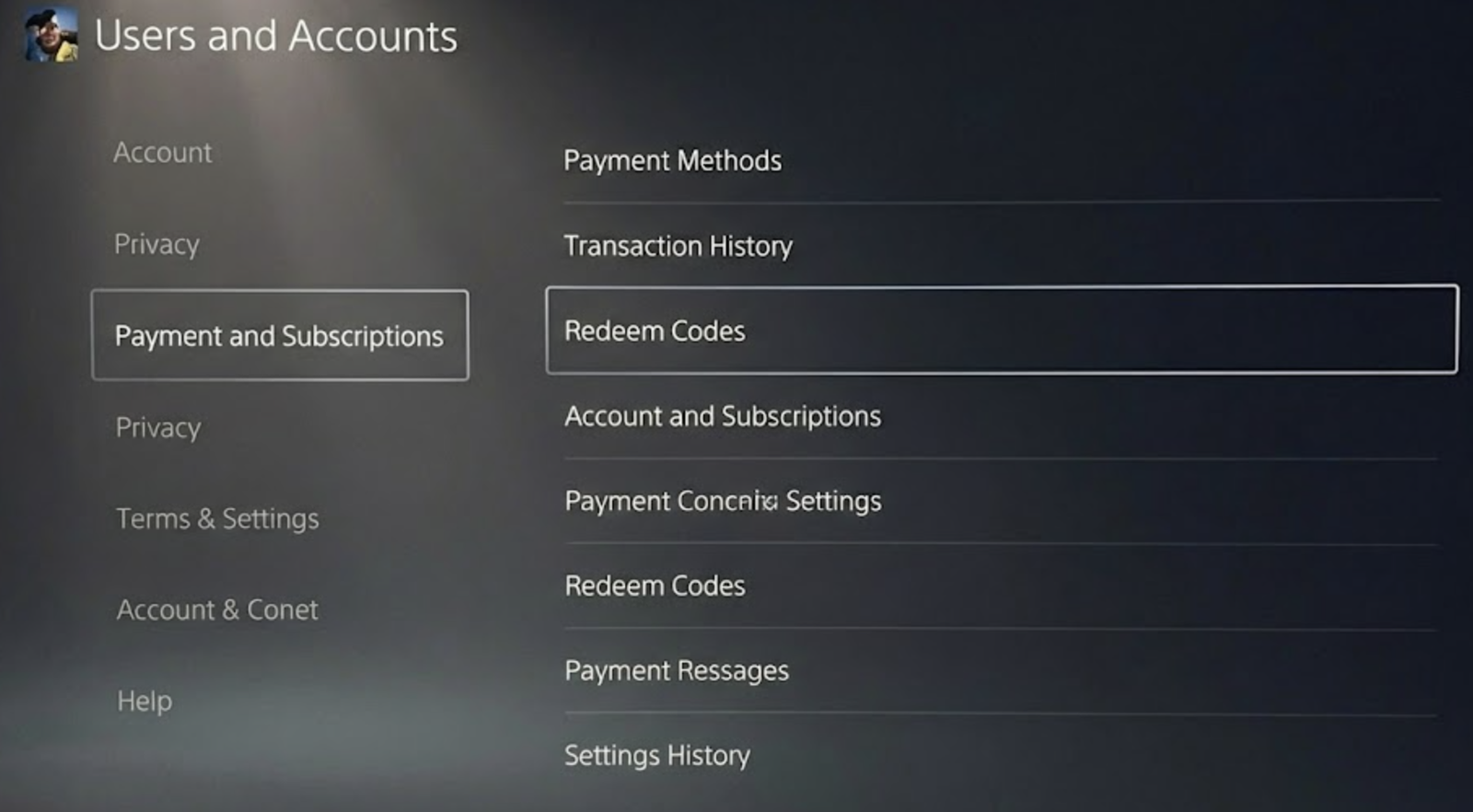Click the second Privacy entry below Payment
1473x812 pixels.
point(157,427)
